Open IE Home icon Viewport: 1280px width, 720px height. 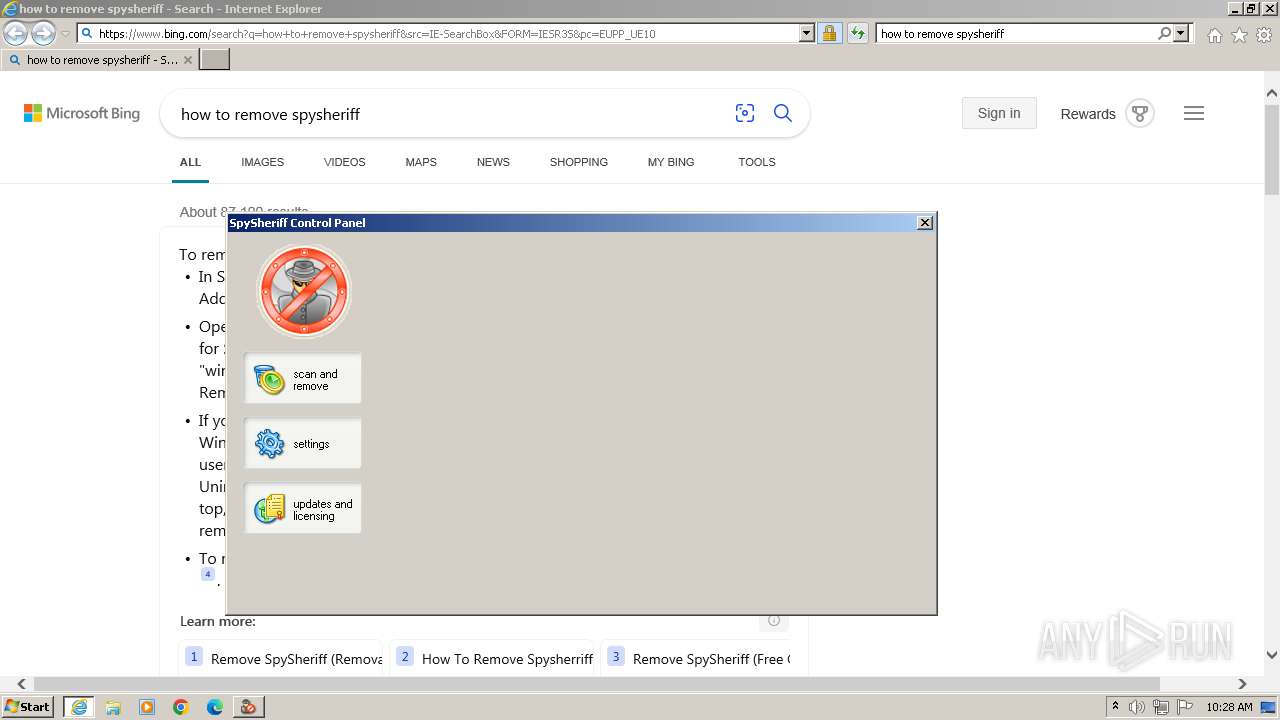point(1214,35)
